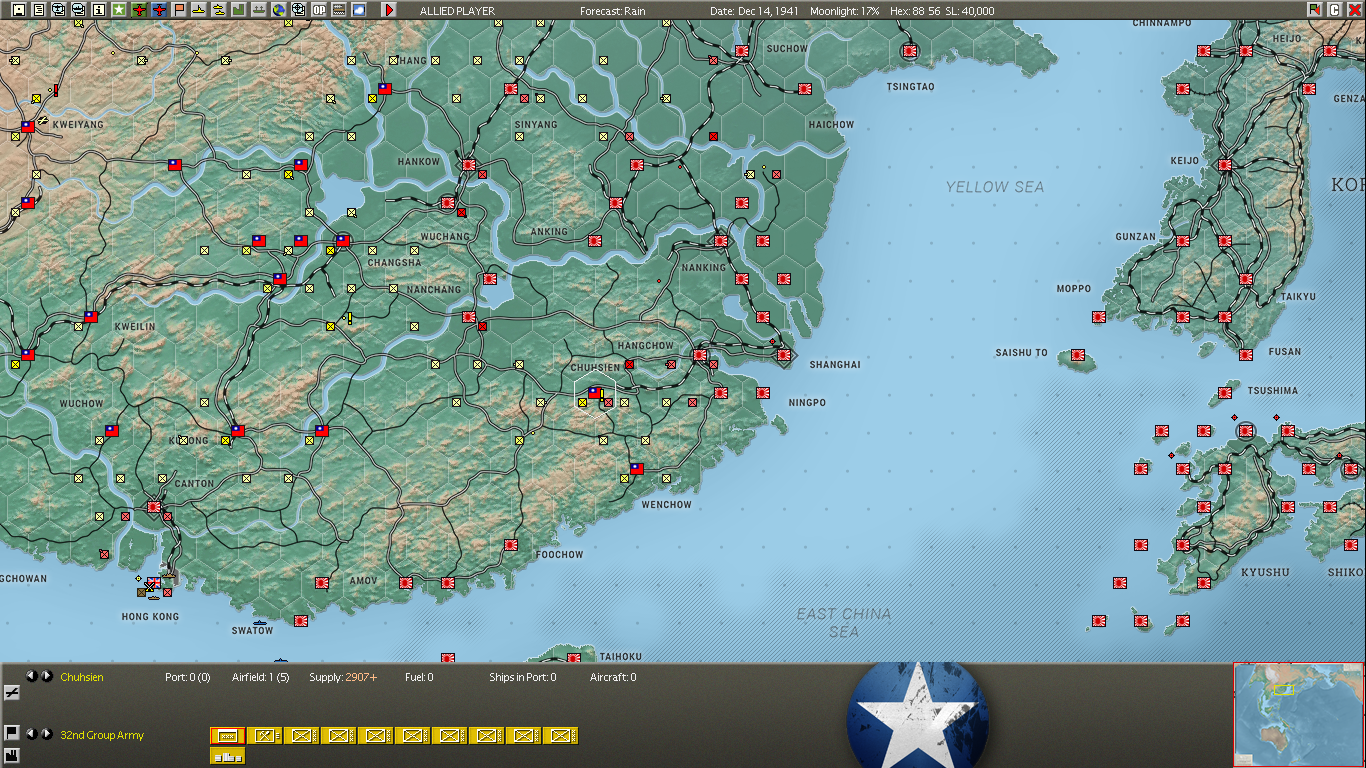Screen dimensions: 1366x768
Task: Click the green flag with red arrow icon
Action: (x=1315, y=9)
